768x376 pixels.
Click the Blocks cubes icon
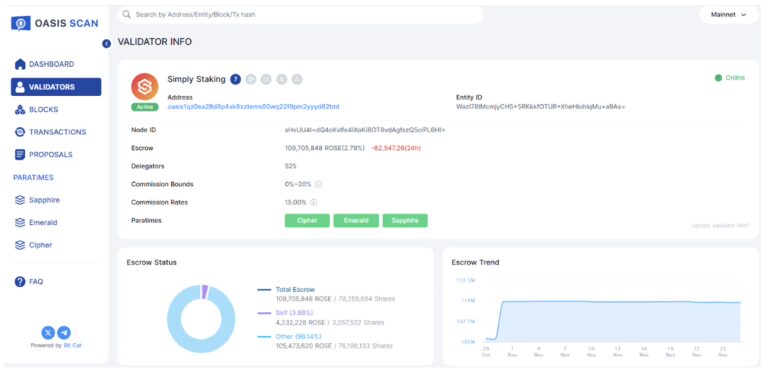pyautogui.click(x=20, y=110)
